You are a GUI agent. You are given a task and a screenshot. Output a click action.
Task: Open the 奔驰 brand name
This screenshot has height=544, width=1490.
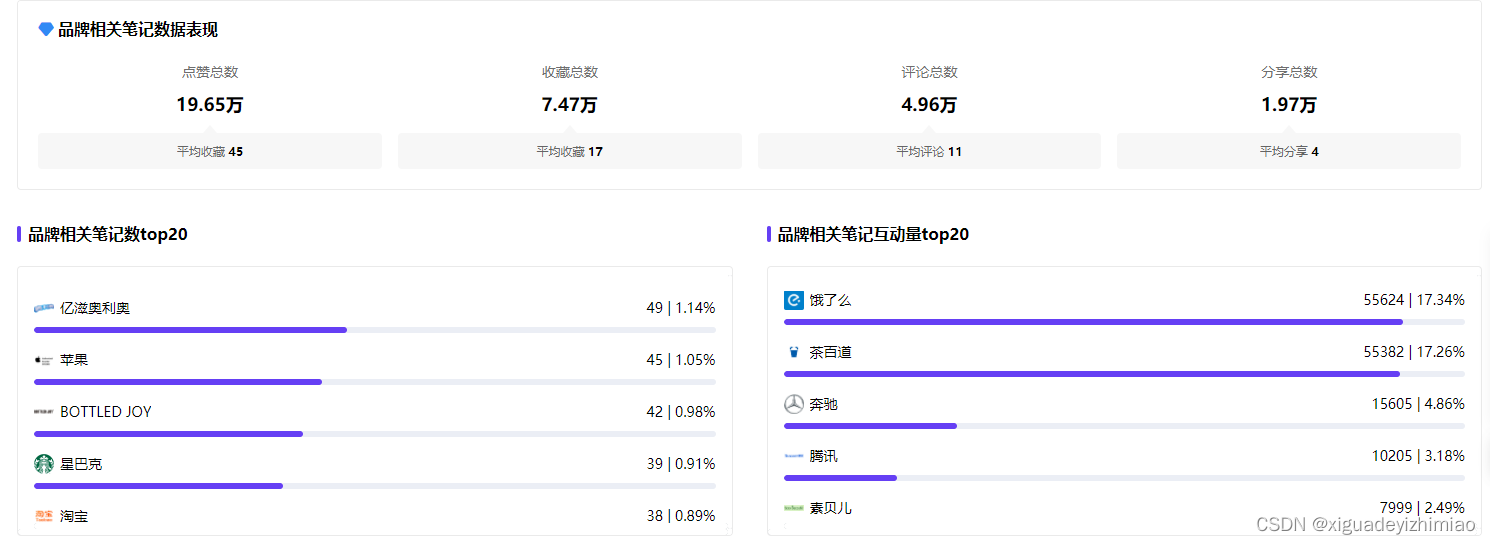pos(824,404)
